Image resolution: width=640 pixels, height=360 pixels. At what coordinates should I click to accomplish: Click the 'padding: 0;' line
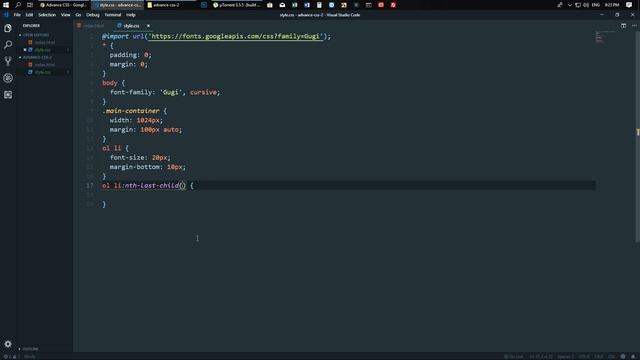pos(131,55)
